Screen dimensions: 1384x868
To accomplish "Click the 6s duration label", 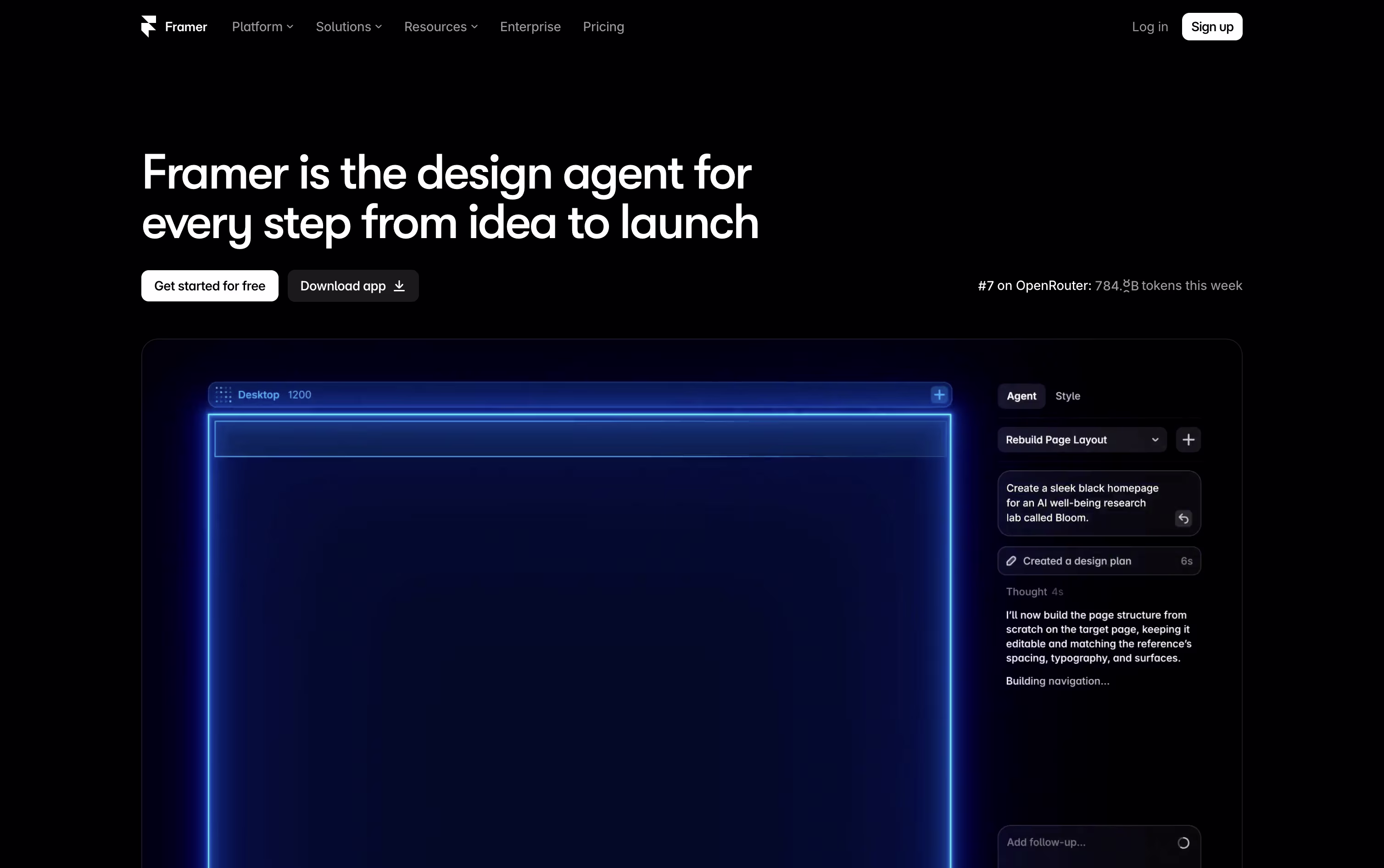I will (x=1186, y=561).
